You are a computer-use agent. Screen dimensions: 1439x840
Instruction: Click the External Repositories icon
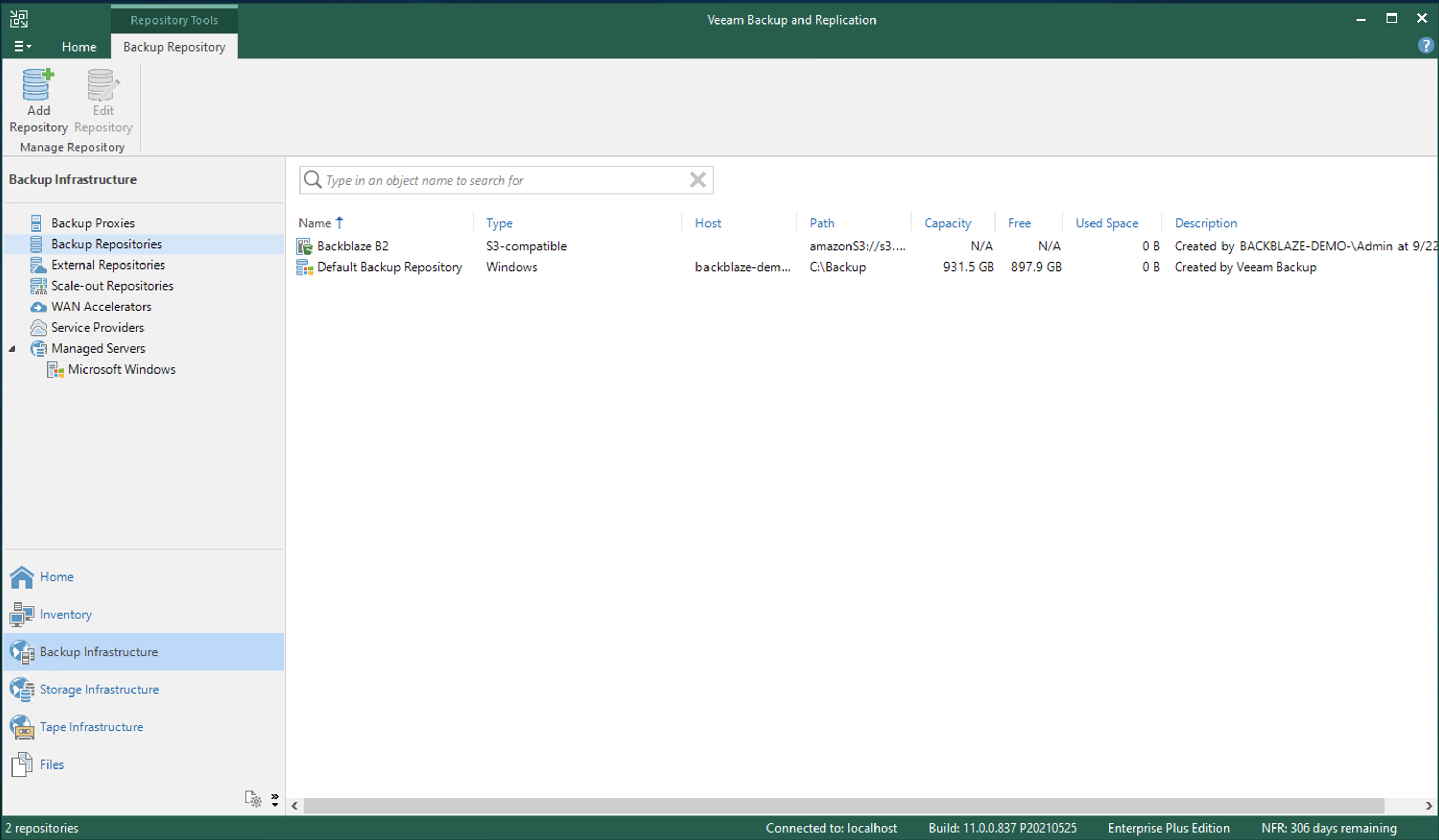pos(38,265)
